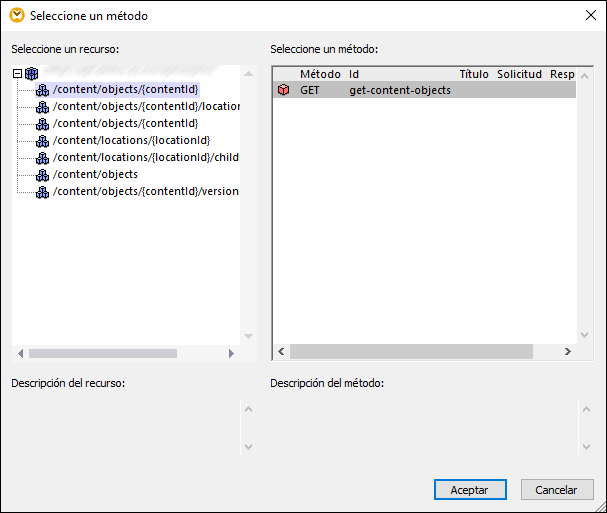
Task: Collapse the root node of the resource tree
Action: (18, 73)
